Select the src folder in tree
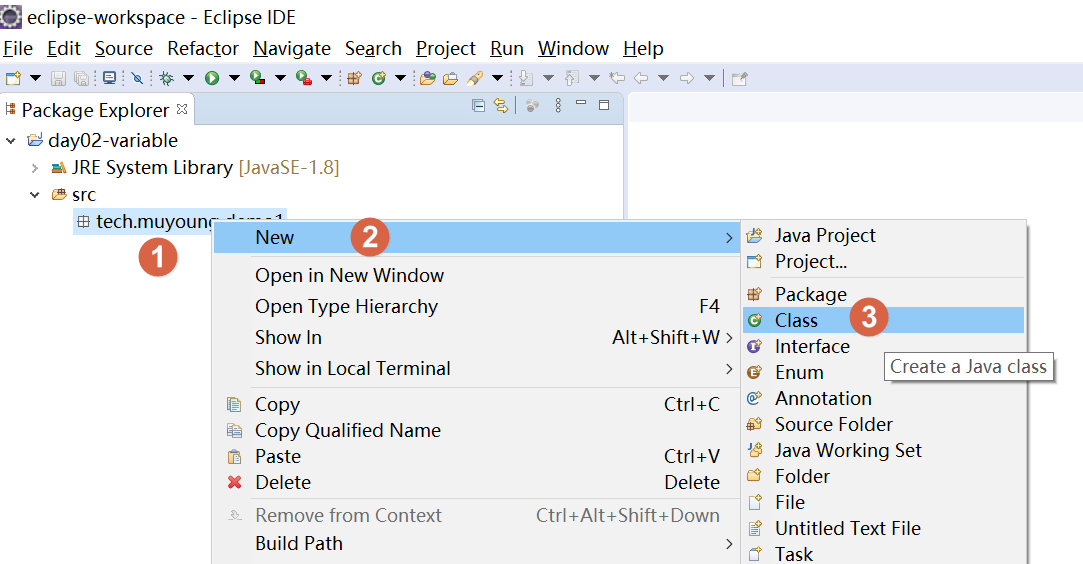The image size is (1083, 564). (x=84, y=194)
